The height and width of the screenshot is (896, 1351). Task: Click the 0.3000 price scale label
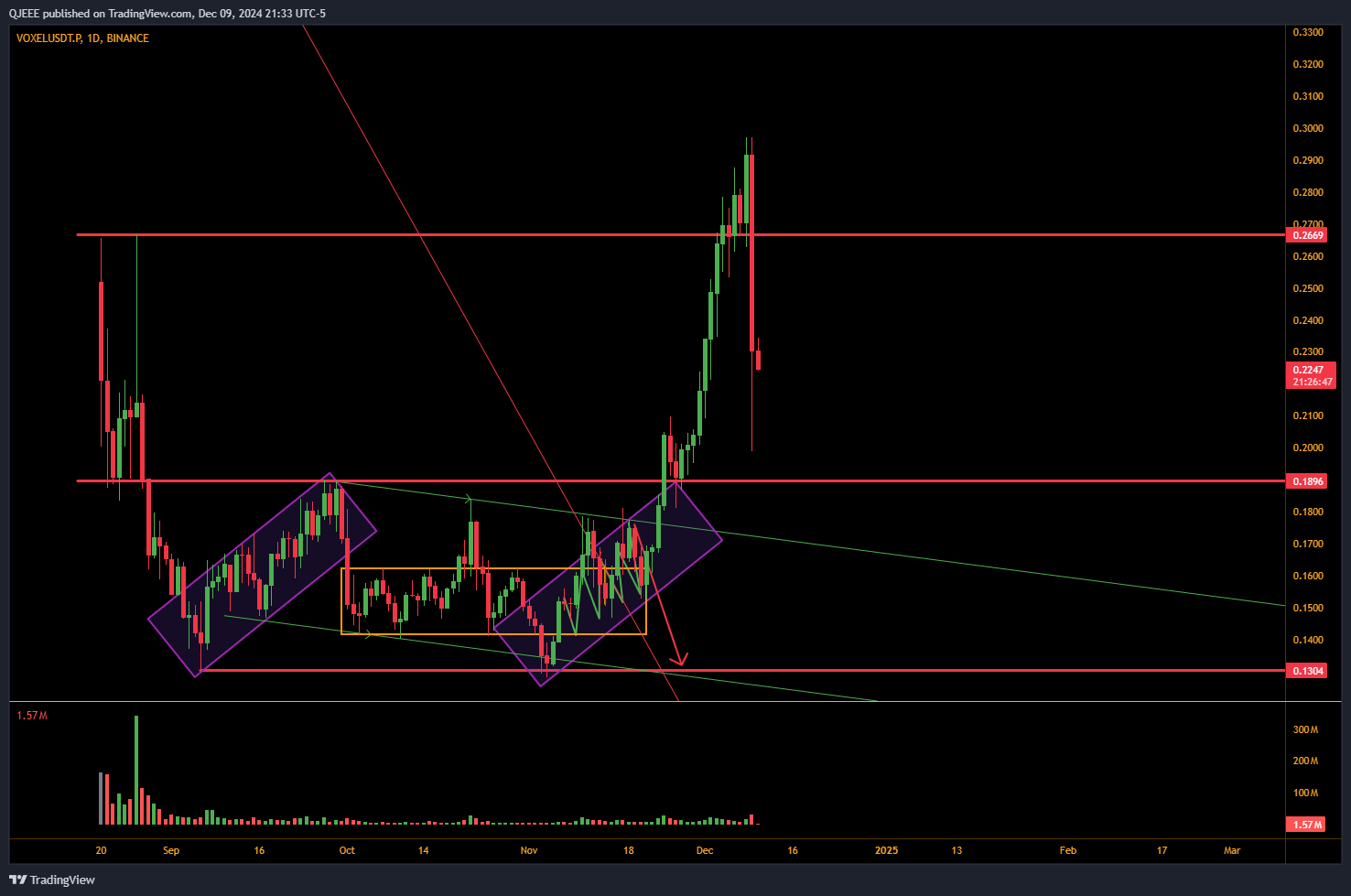(x=1308, y=128)
